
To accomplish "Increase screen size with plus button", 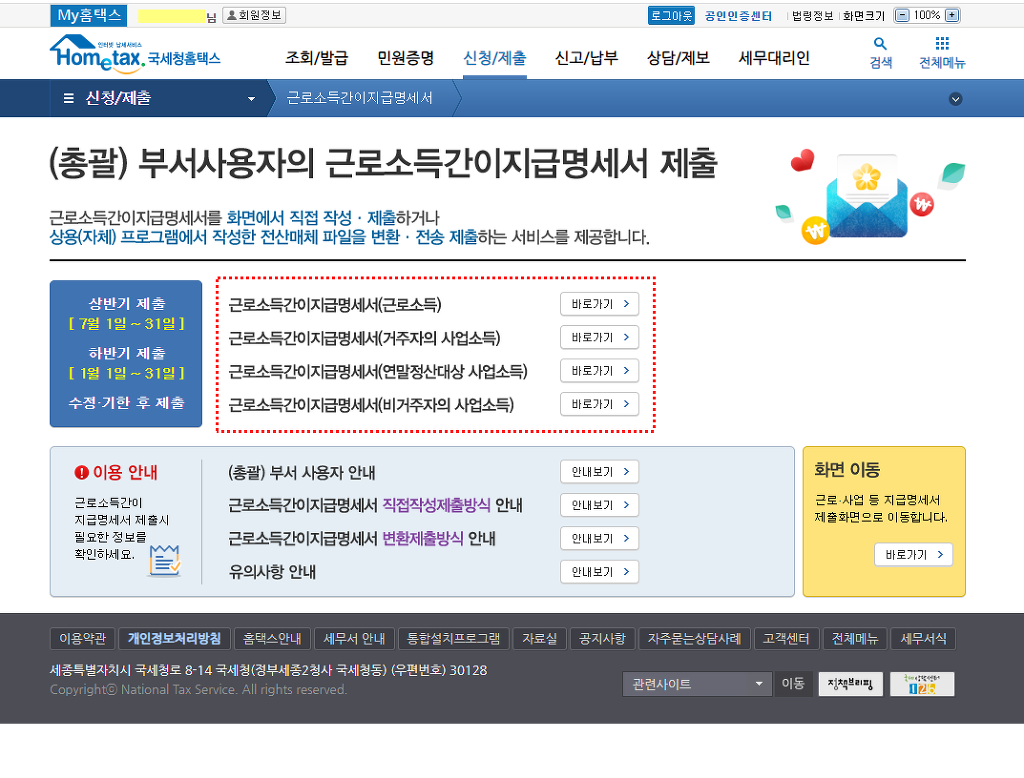I will point(952,16).
